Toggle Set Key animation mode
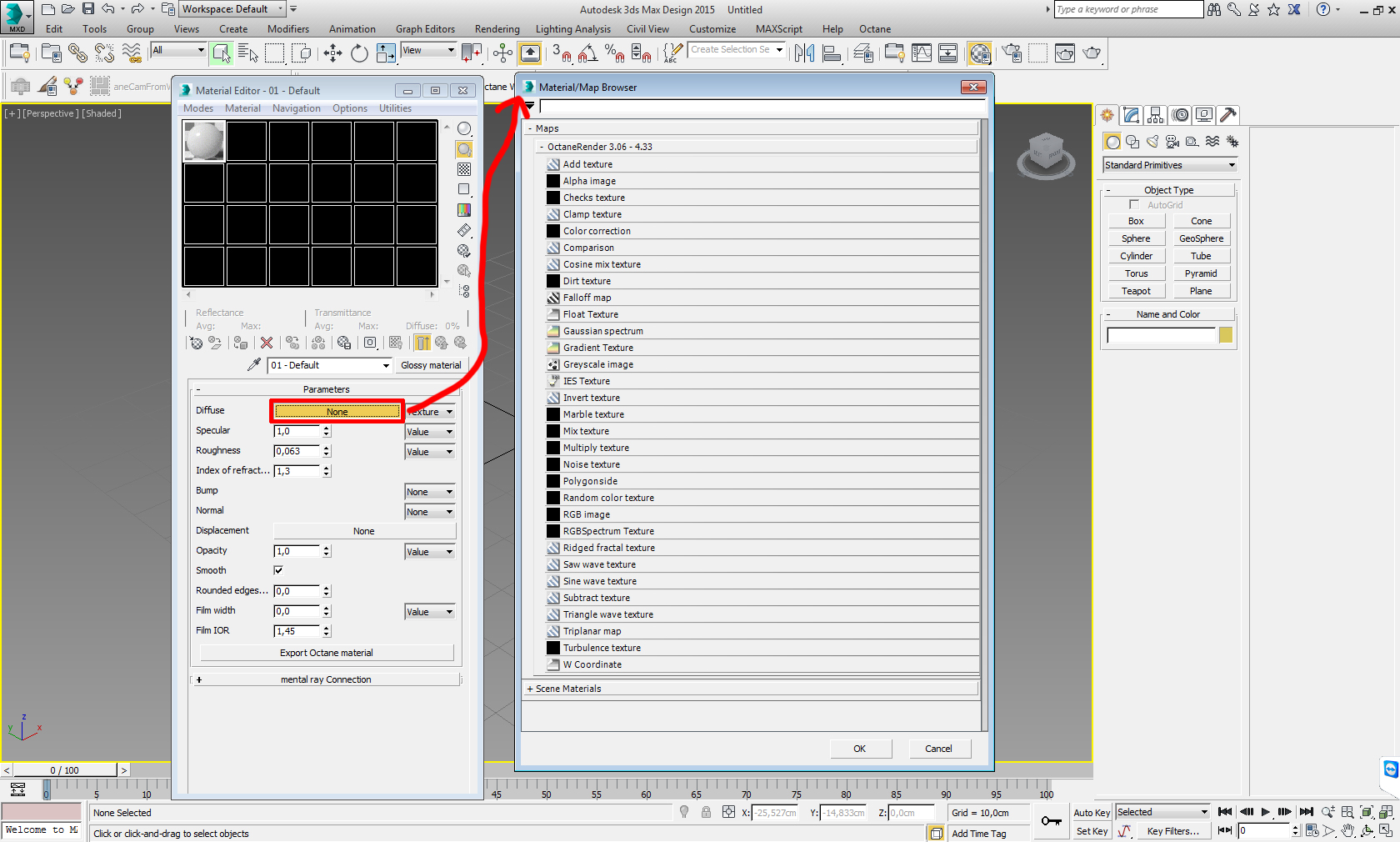Screen dimensions: 1400x842 point(1092,831)
